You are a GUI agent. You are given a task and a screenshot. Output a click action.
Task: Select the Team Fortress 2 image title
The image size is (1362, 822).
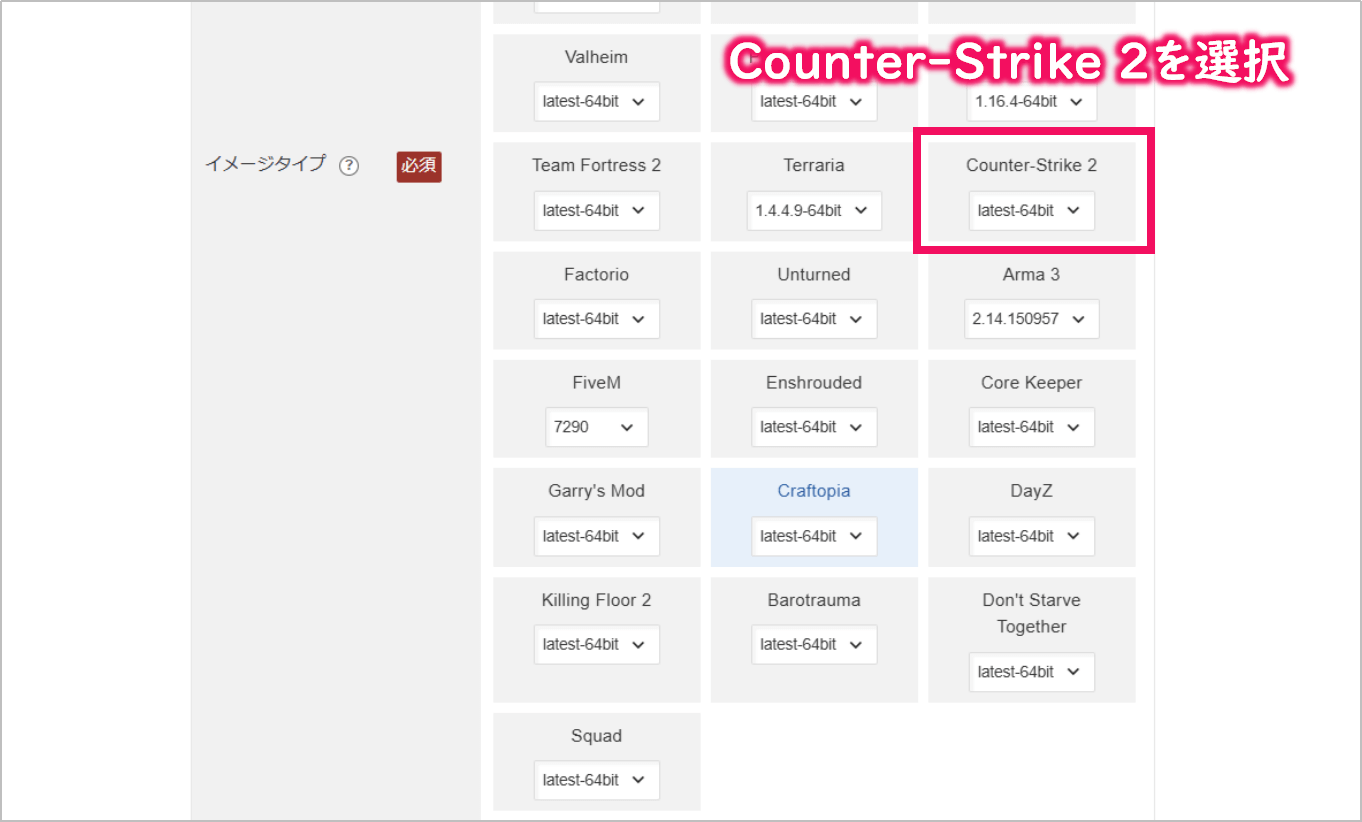pyautogui.click(x=596, y=165)
